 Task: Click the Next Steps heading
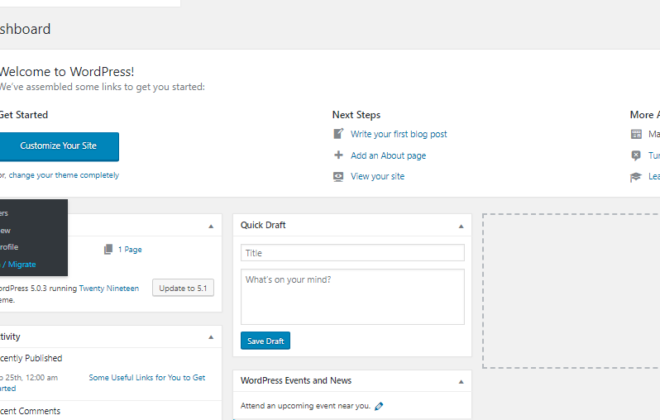pos(356,115)
